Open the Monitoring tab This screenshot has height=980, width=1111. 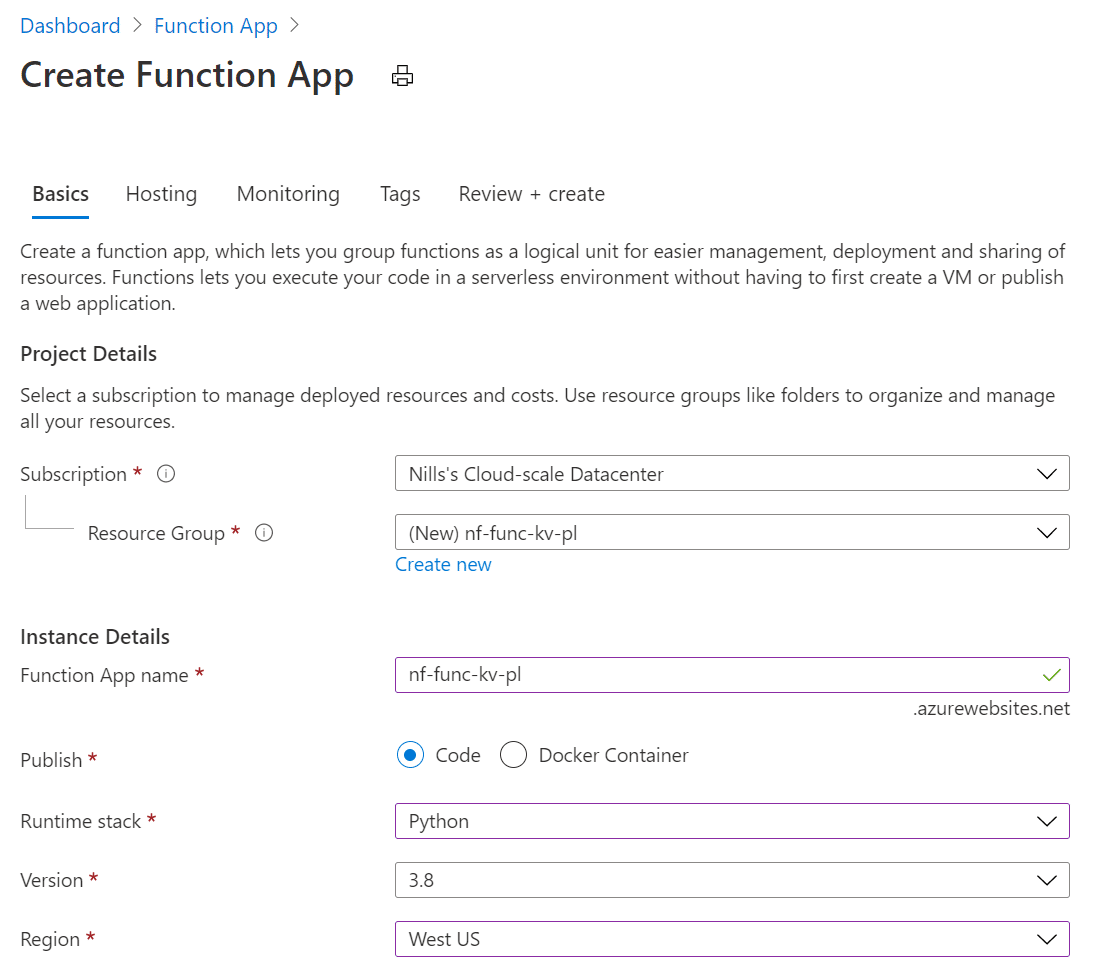(x=288, y=193)
